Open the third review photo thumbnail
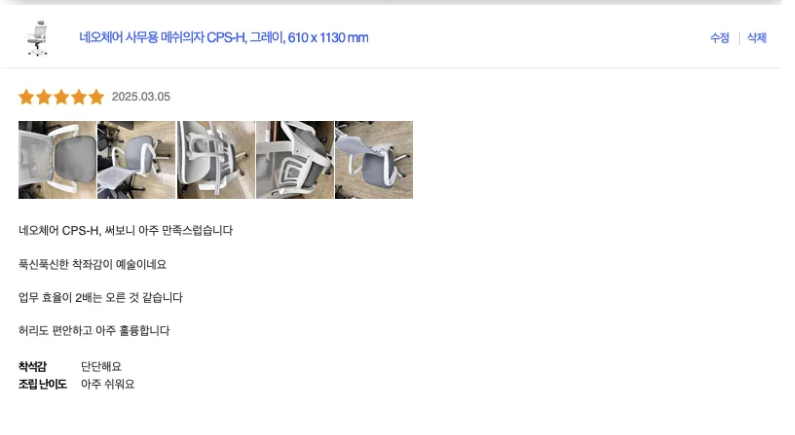 click(x=215, y=160)
